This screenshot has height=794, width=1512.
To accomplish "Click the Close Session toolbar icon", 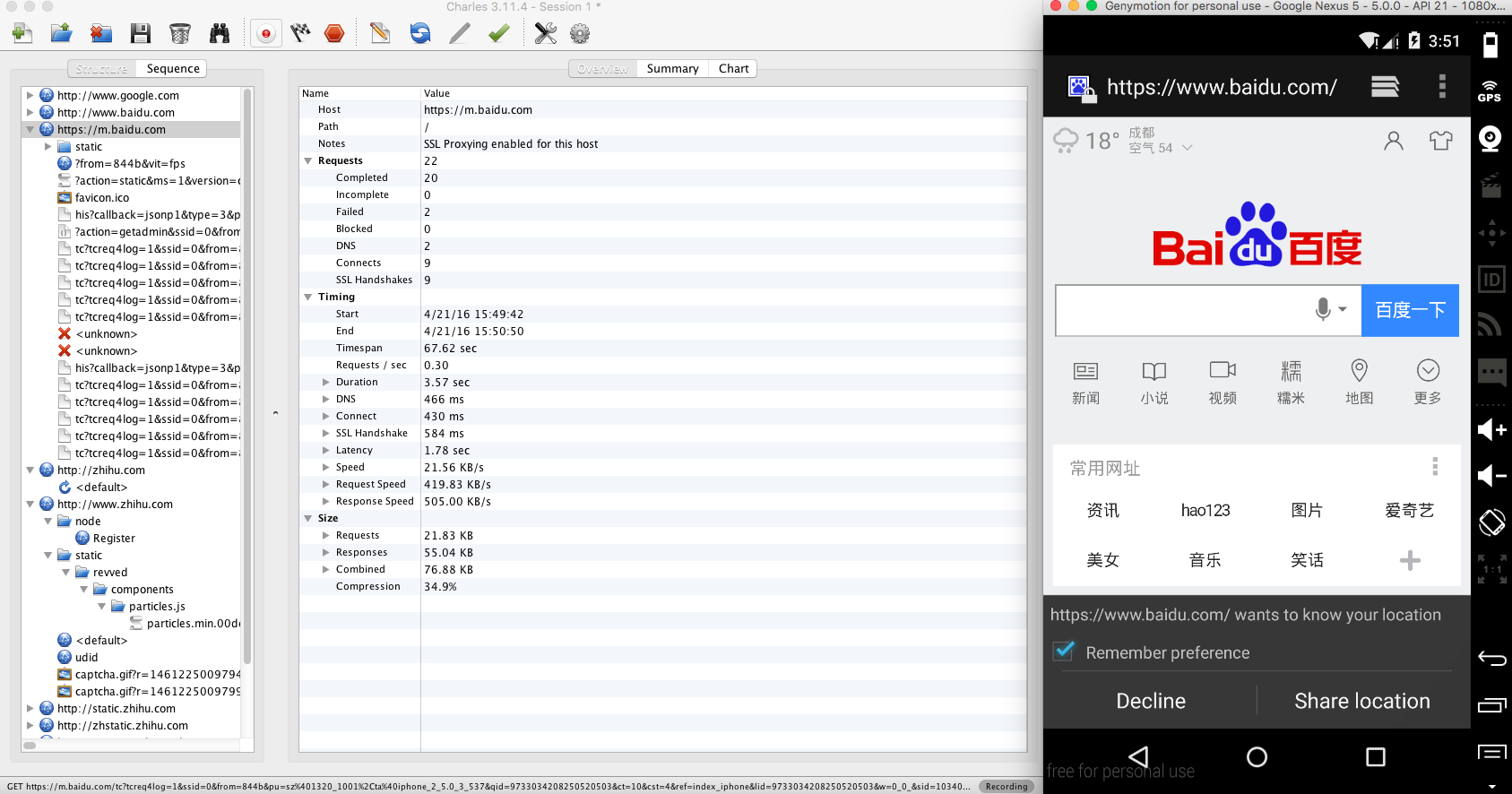I will (x=101, y=34).
